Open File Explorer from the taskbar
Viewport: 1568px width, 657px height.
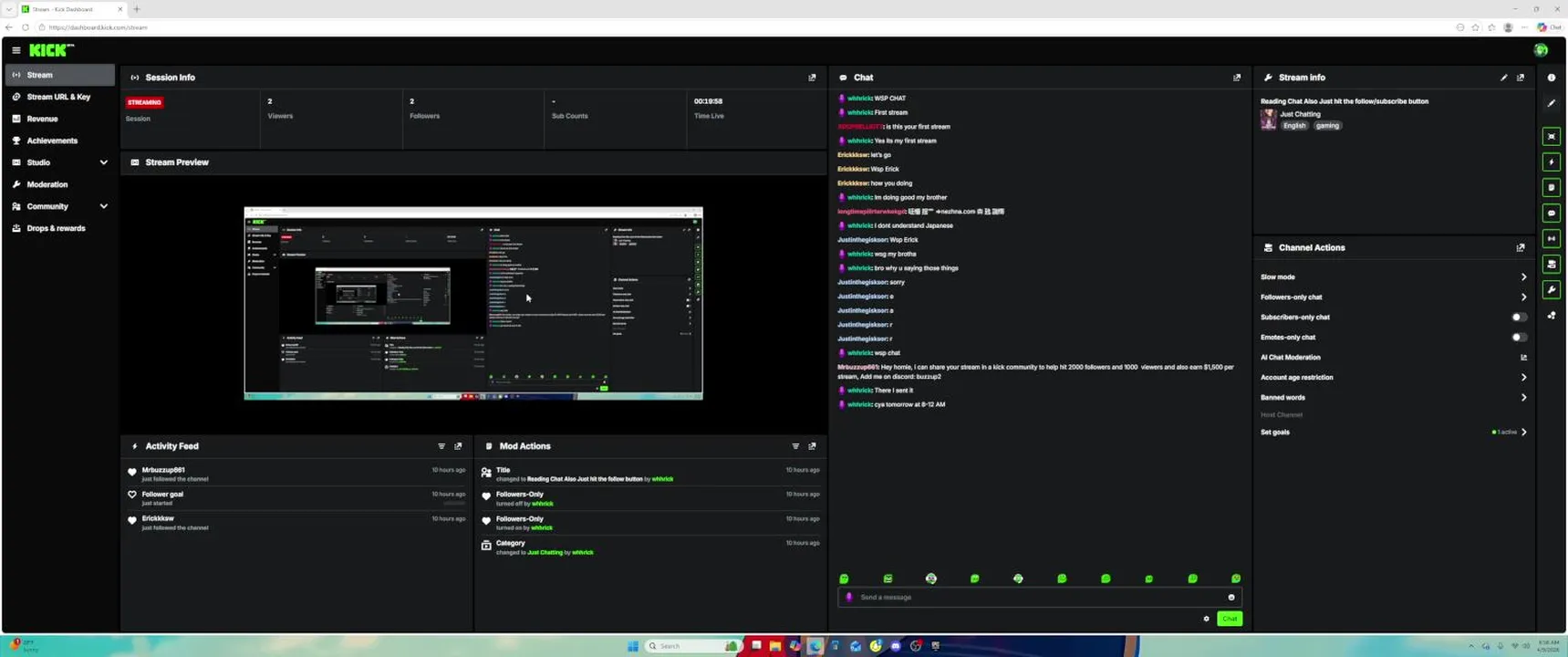[775, 646]
